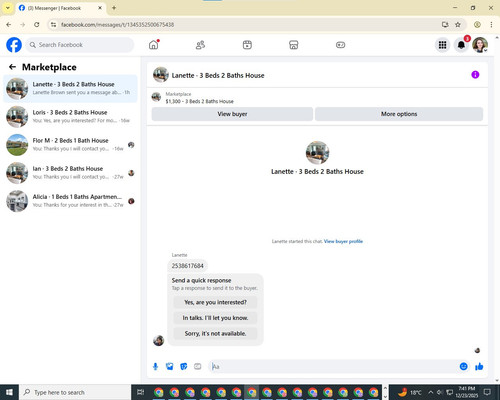
Task: Open conversation info purple icon
Action: pos(475,75)
